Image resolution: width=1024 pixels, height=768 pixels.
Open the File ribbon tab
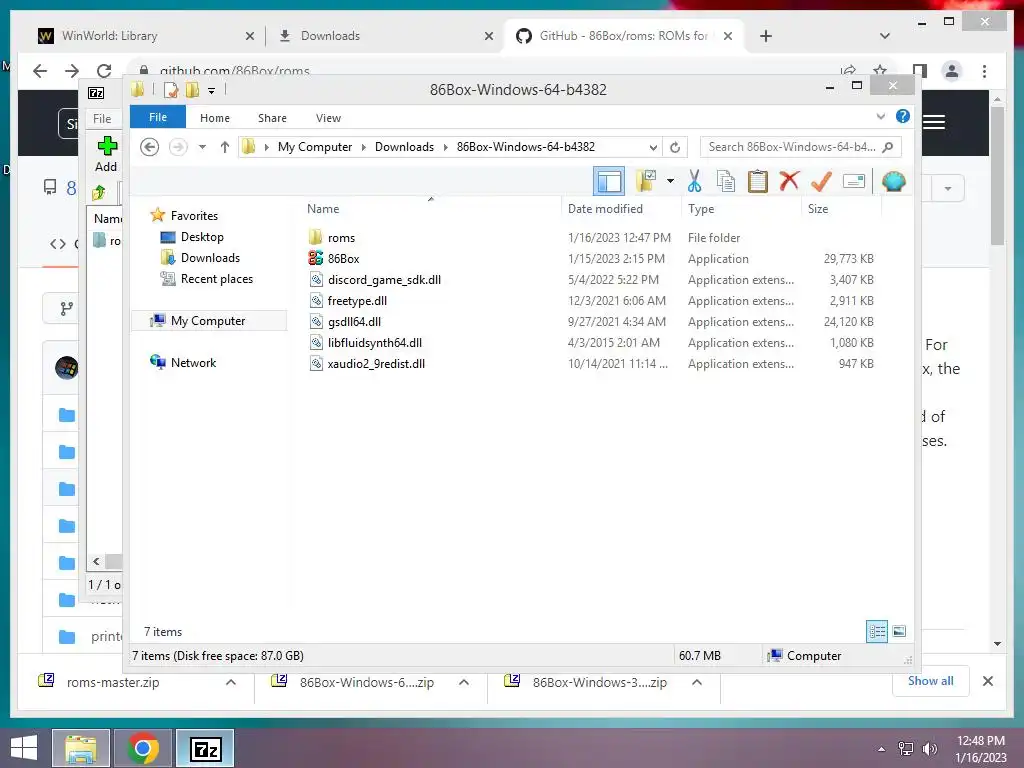pyautogui.click(x=158, y=118)
